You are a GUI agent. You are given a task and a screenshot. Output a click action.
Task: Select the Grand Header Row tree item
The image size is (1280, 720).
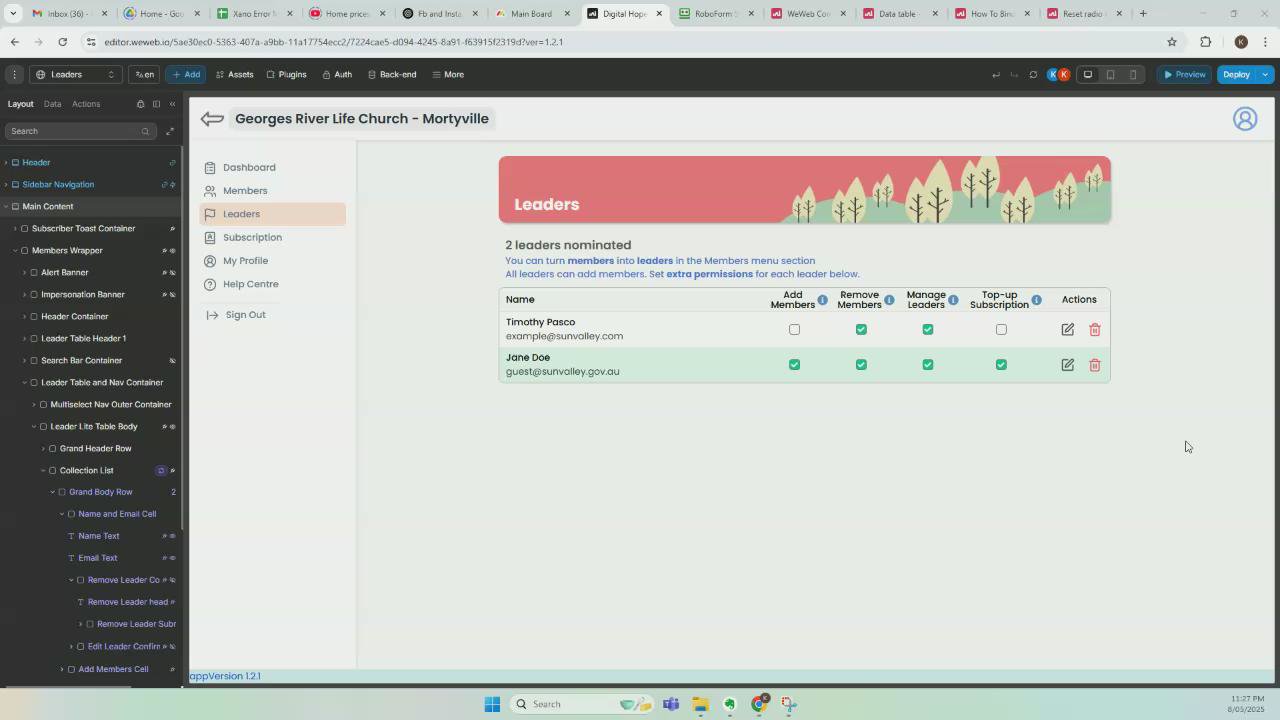point(95,449)
